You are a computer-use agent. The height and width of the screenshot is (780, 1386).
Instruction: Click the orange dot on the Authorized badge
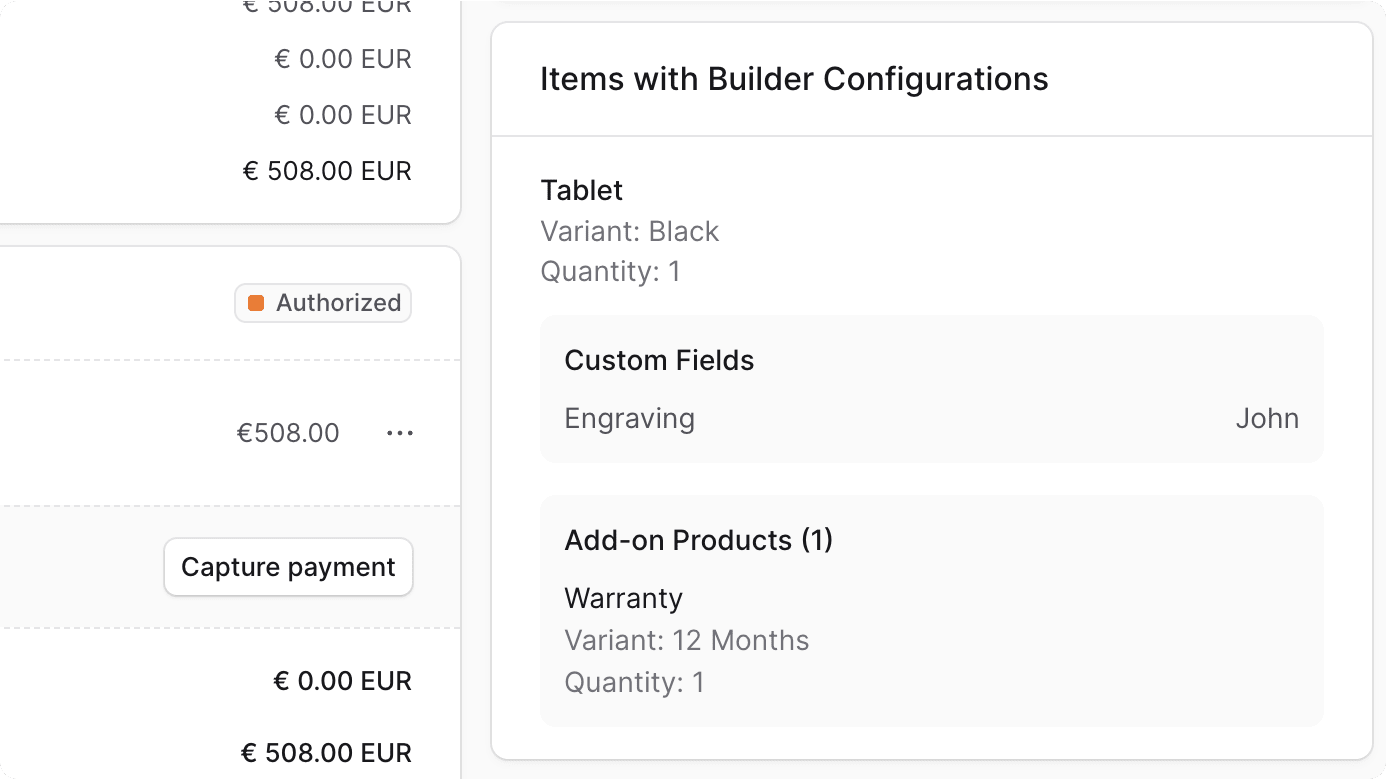[256, 302]
